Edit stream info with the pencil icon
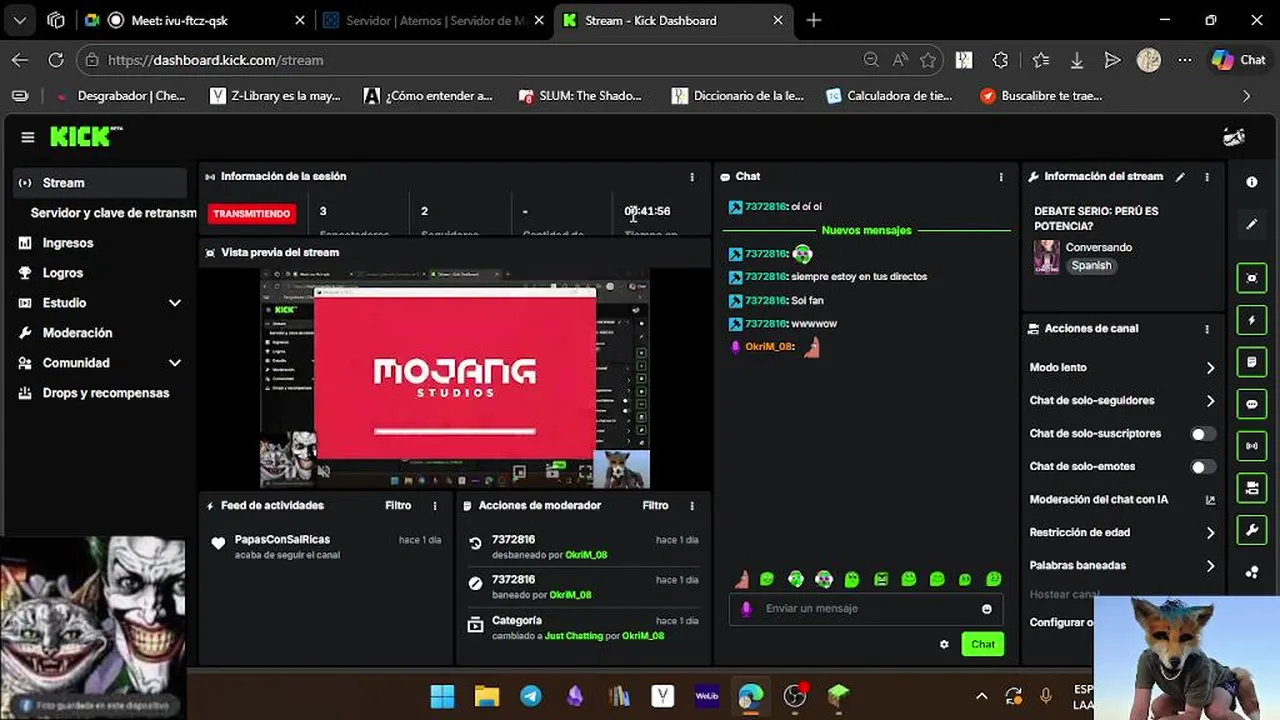 point(1180,177)
